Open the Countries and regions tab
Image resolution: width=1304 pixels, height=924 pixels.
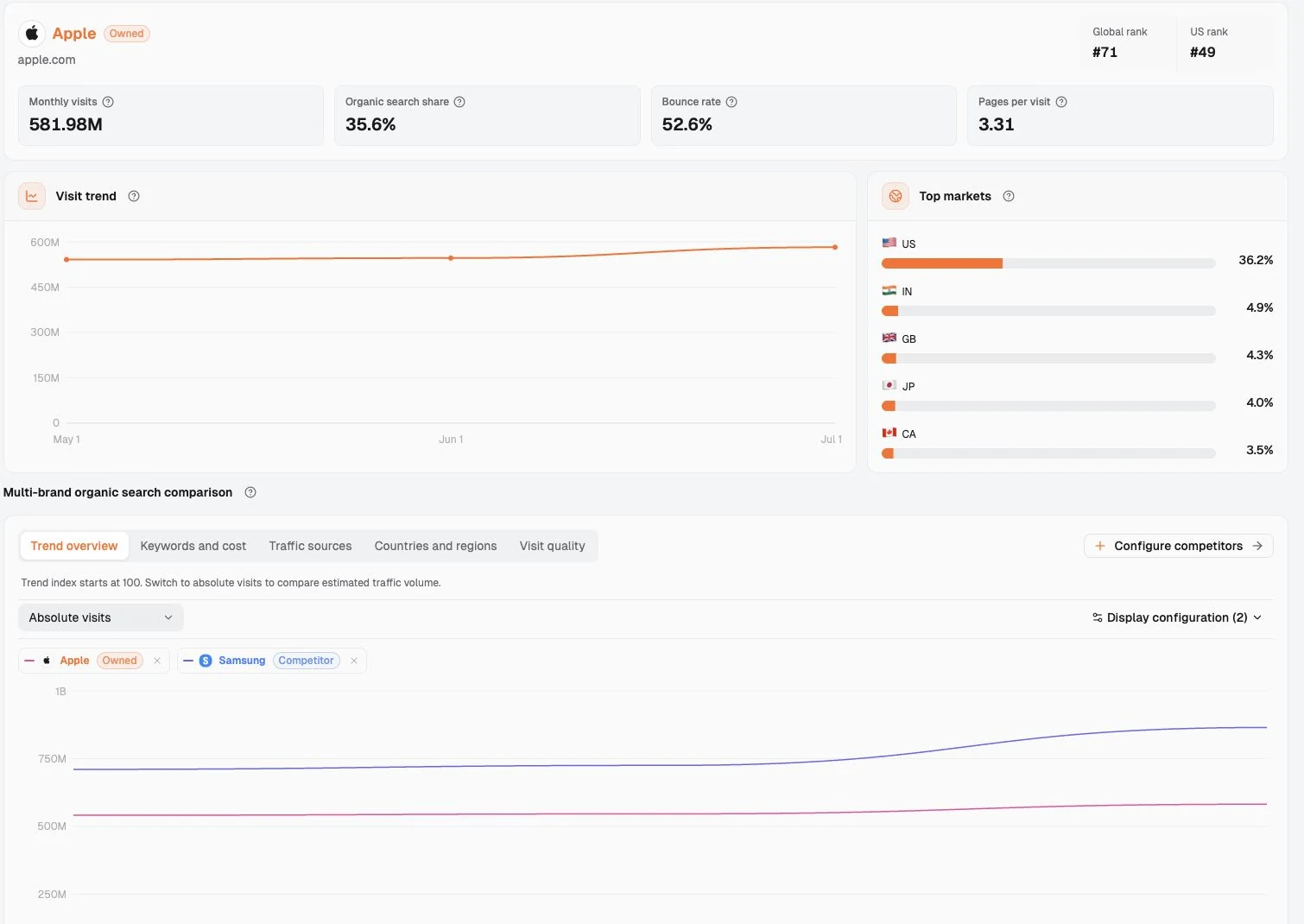point(435,546)
